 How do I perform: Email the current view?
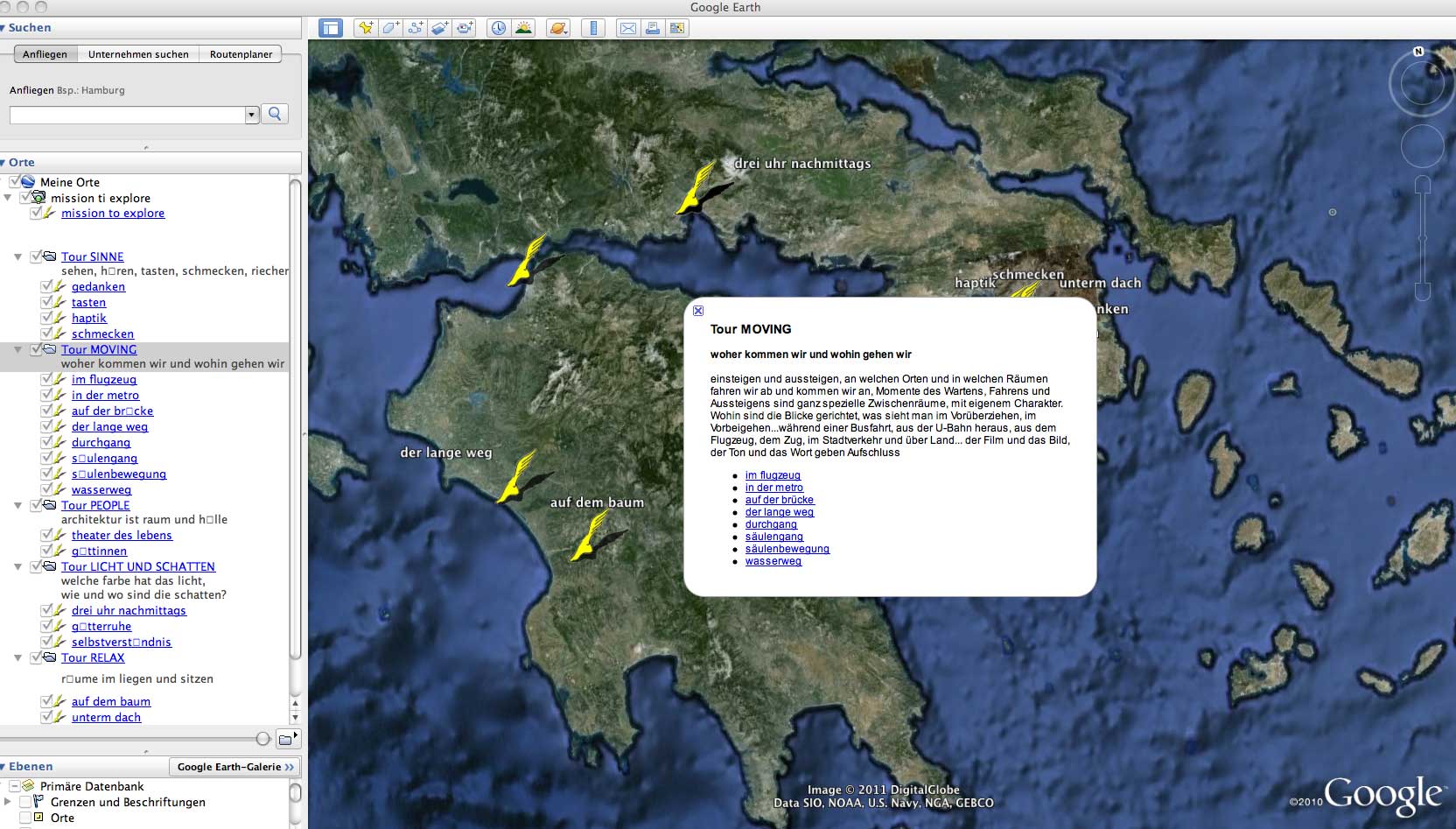coord(627,28)
